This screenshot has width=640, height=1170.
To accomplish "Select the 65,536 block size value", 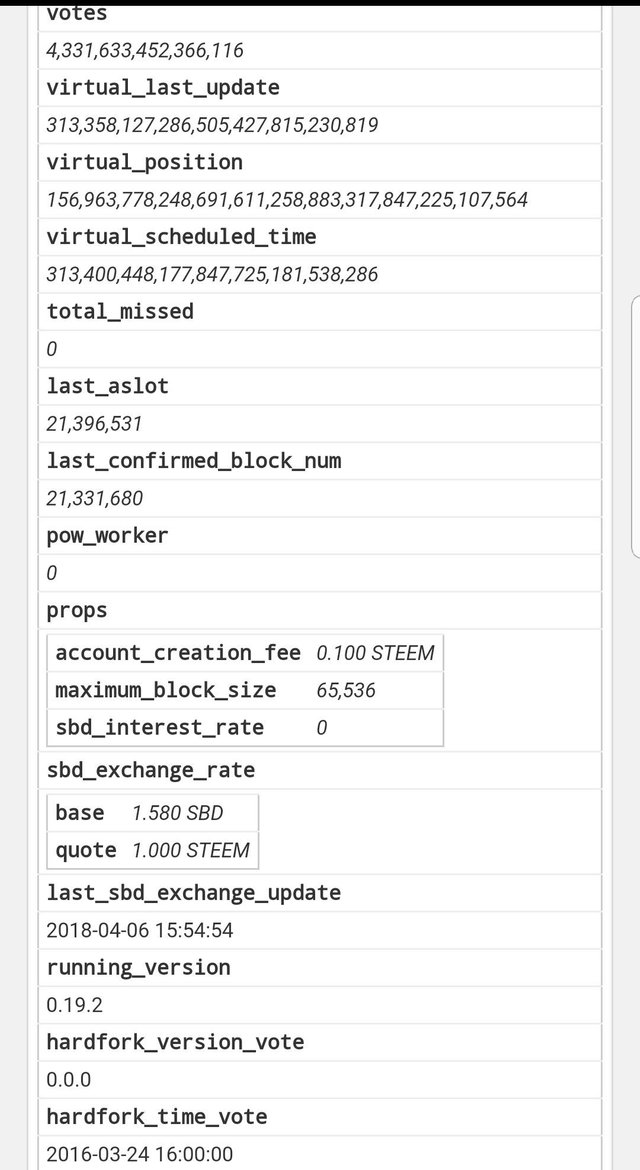I will (346, 690).
